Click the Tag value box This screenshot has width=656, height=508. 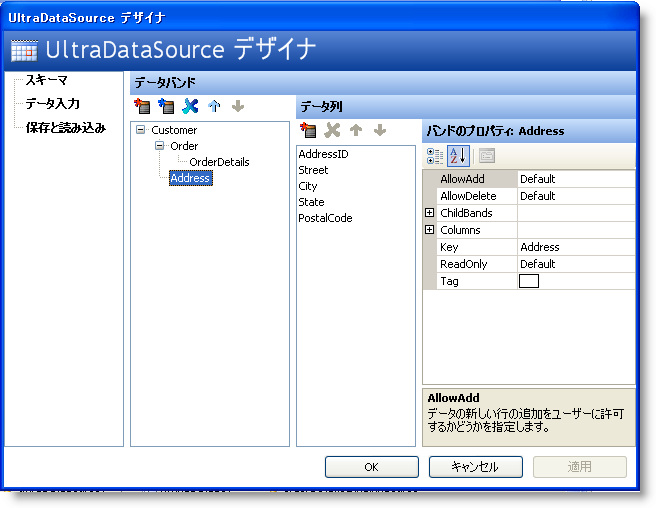coord(529,281)
